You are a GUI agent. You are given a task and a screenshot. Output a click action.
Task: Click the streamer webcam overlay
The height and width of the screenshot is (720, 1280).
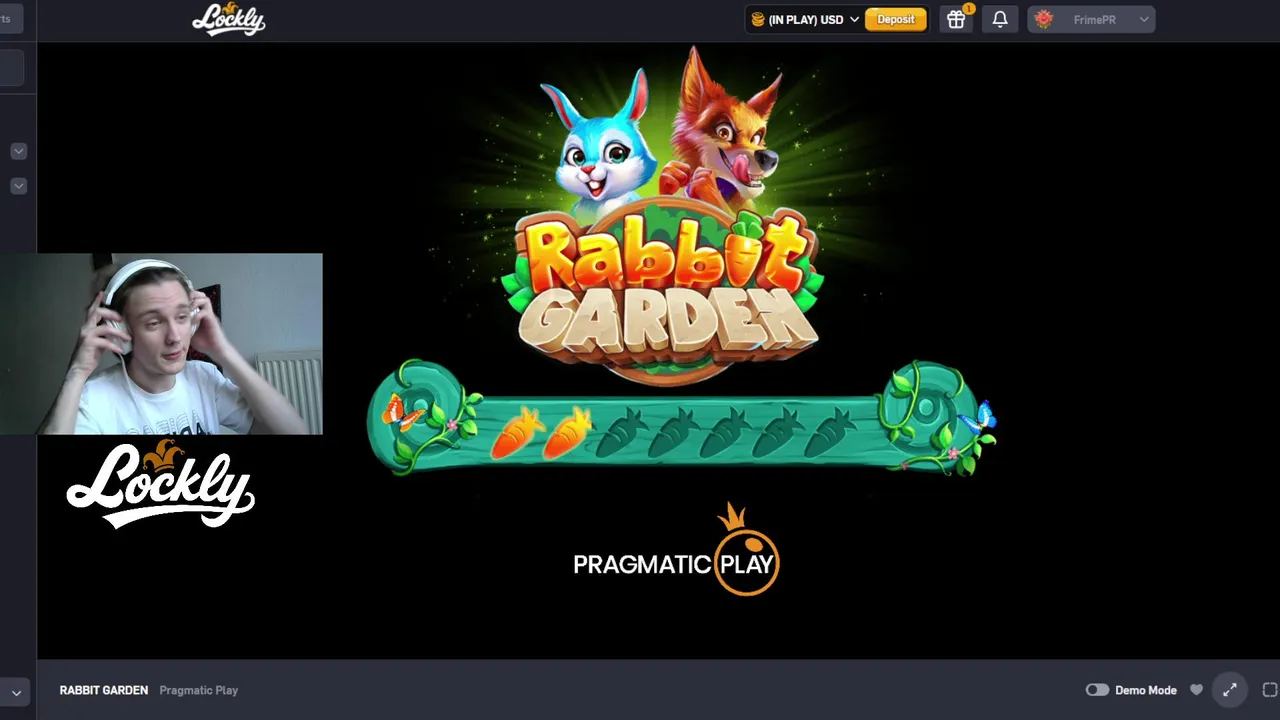click(162, 344)
